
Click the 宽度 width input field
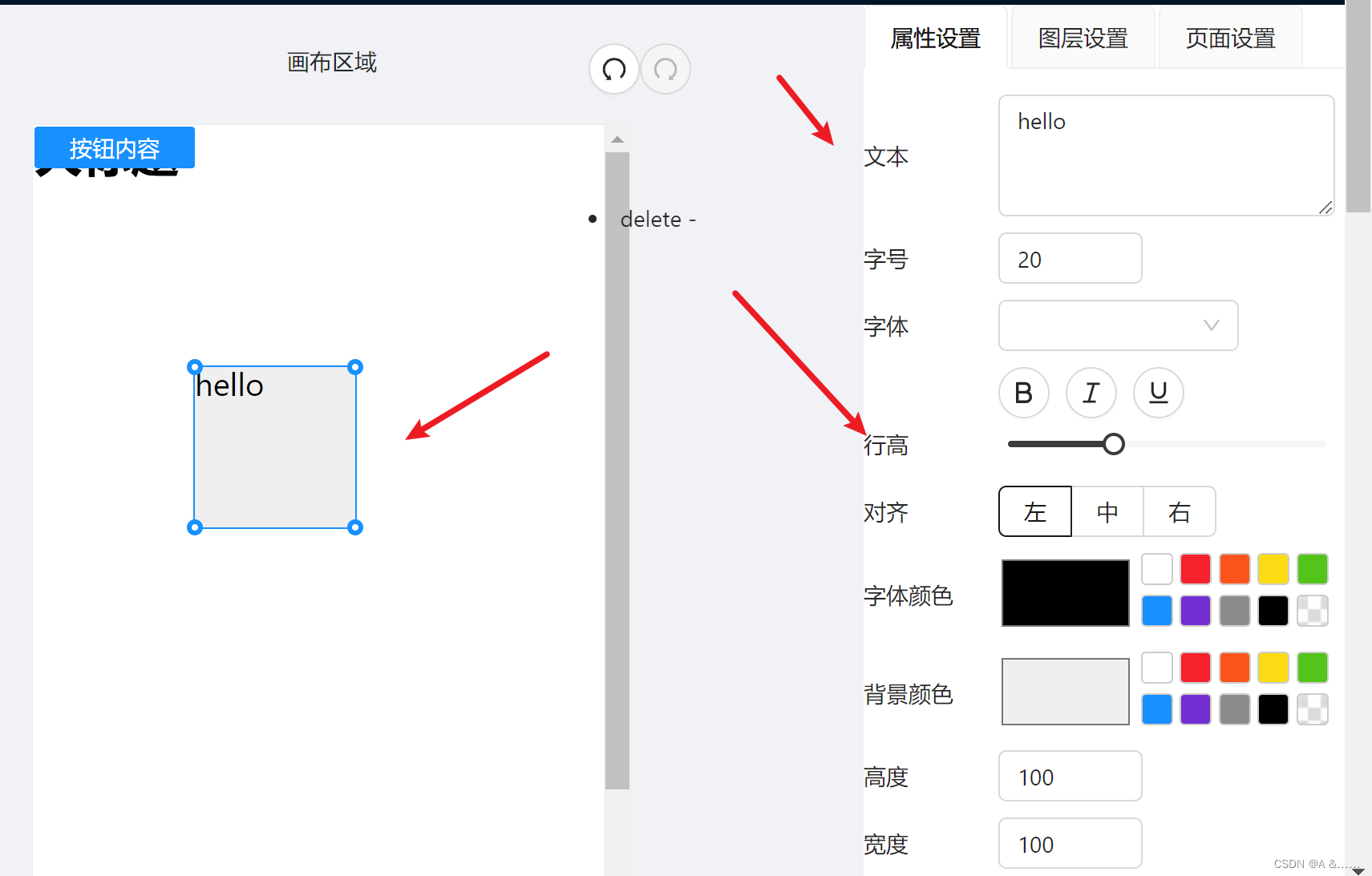click(1070, 843)
